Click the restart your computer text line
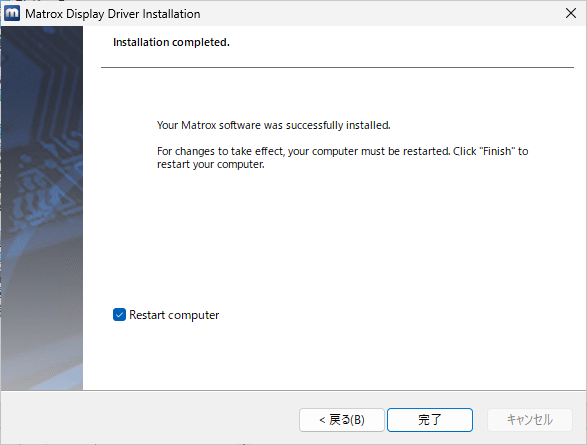Screen dimensions: 587x445 pos(211,164)
